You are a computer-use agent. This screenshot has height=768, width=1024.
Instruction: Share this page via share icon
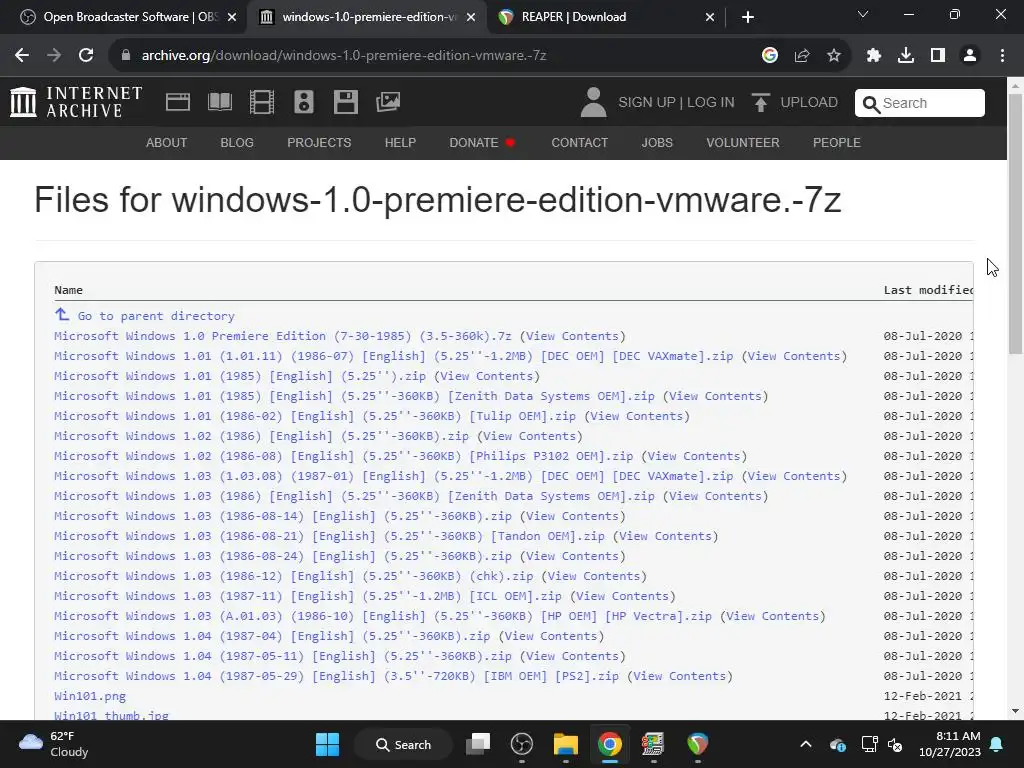pos(802,56)
